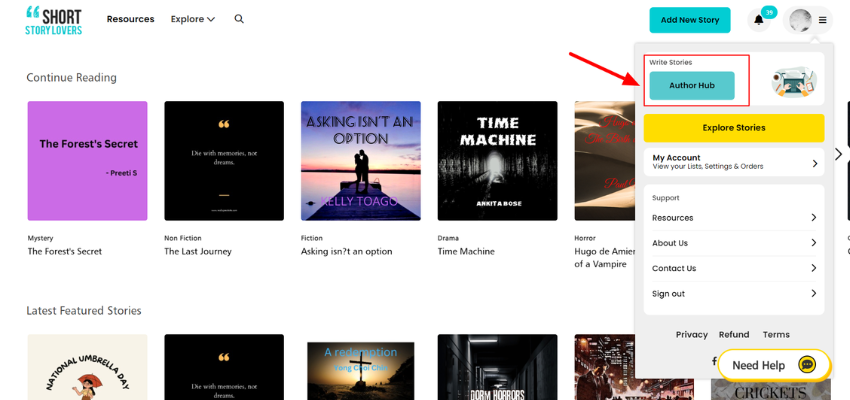
Task: Open the Resources nav link
Action: tap(131, 19)
